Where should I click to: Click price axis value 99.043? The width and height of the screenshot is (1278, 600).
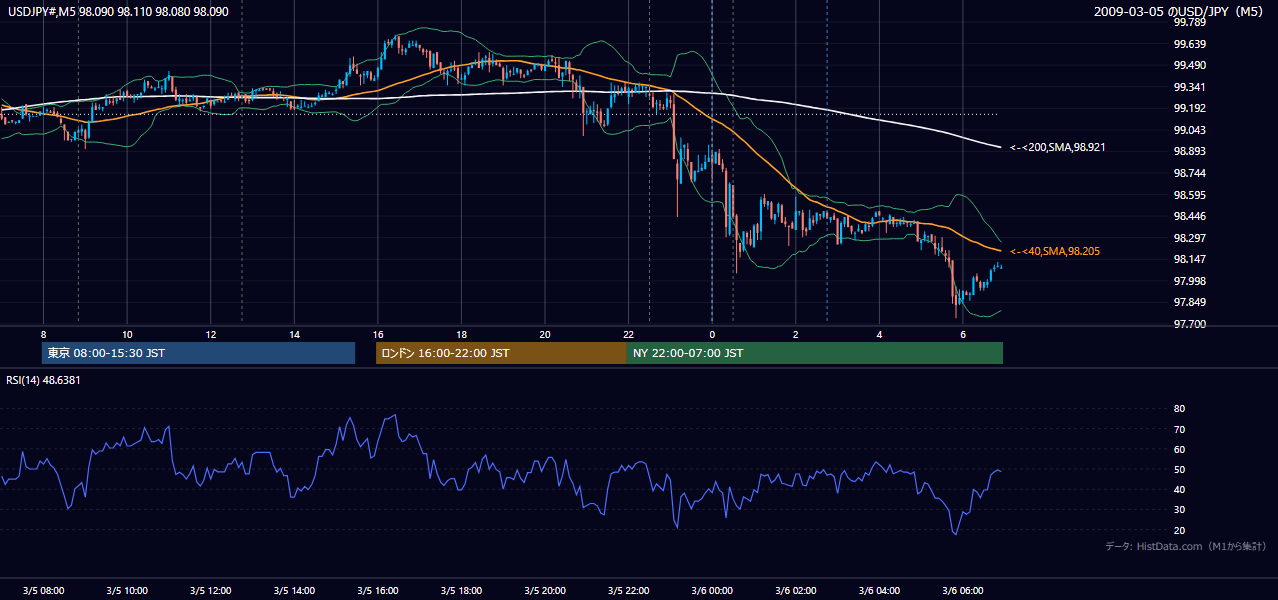1190,130
